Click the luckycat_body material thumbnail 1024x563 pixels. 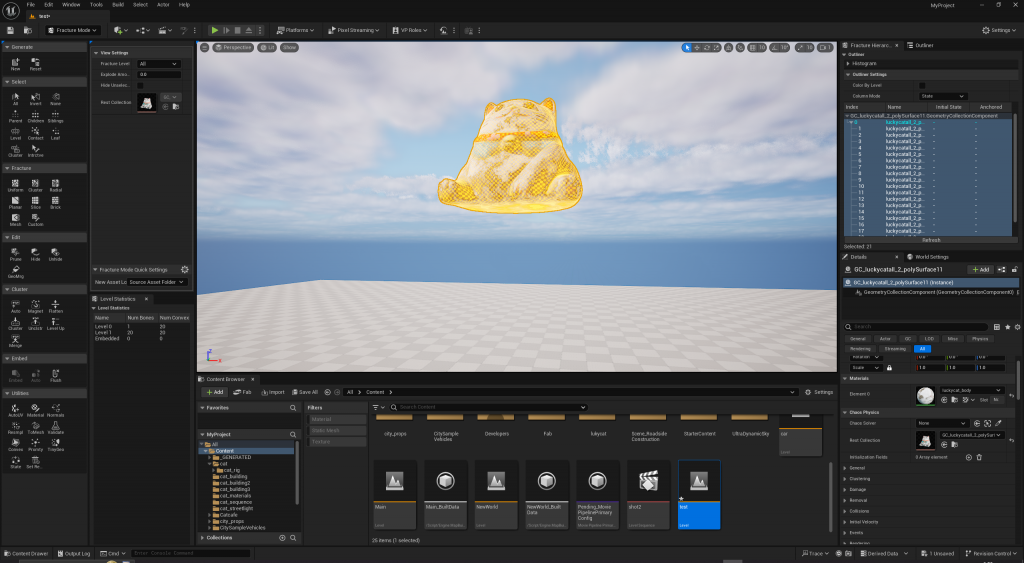pyautogui.click(x=925, y=396)
